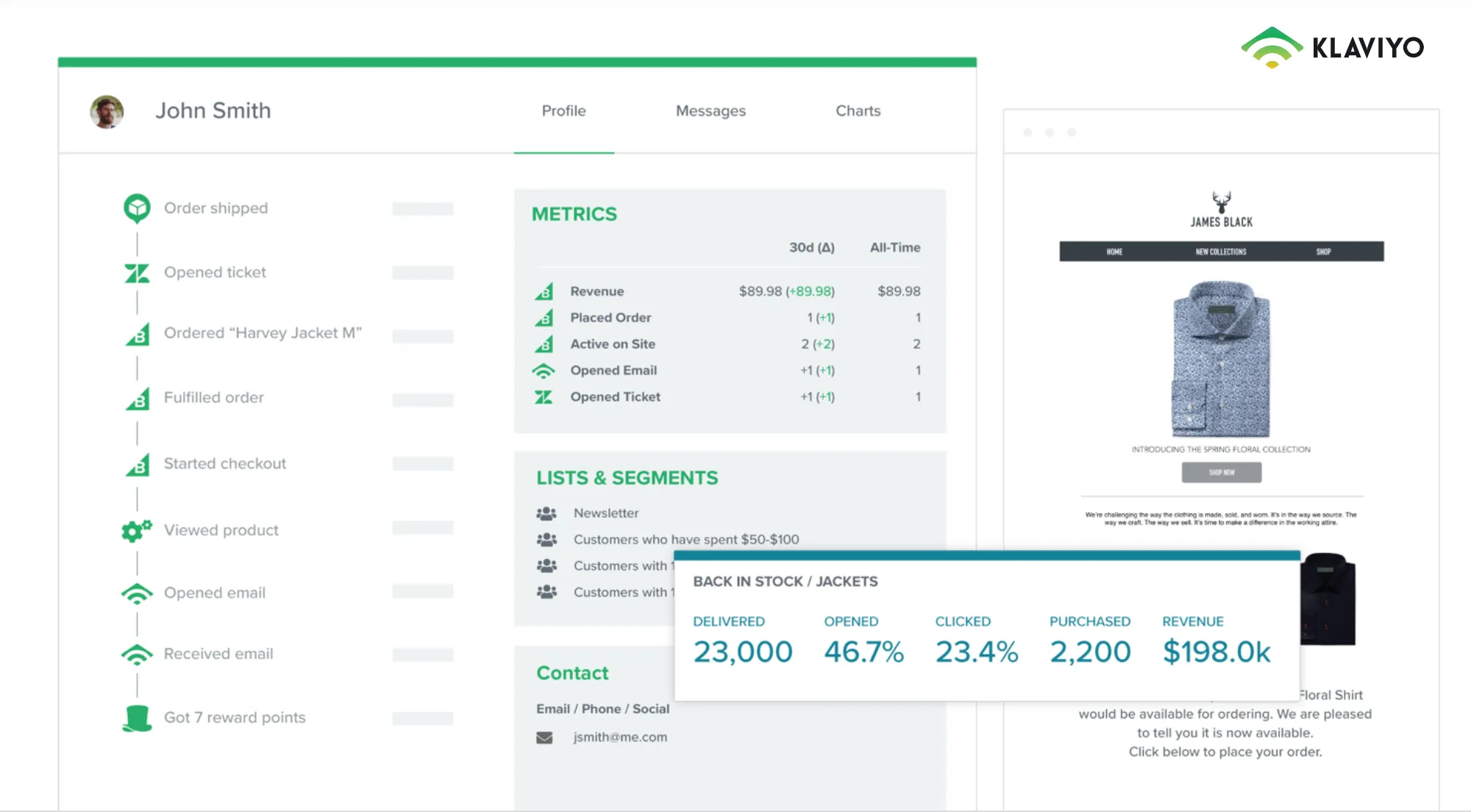This screenshot has height=812, width=1471.
Task: Click the BACK IN STOCK / JACKETS title
Action: [786, 582]
